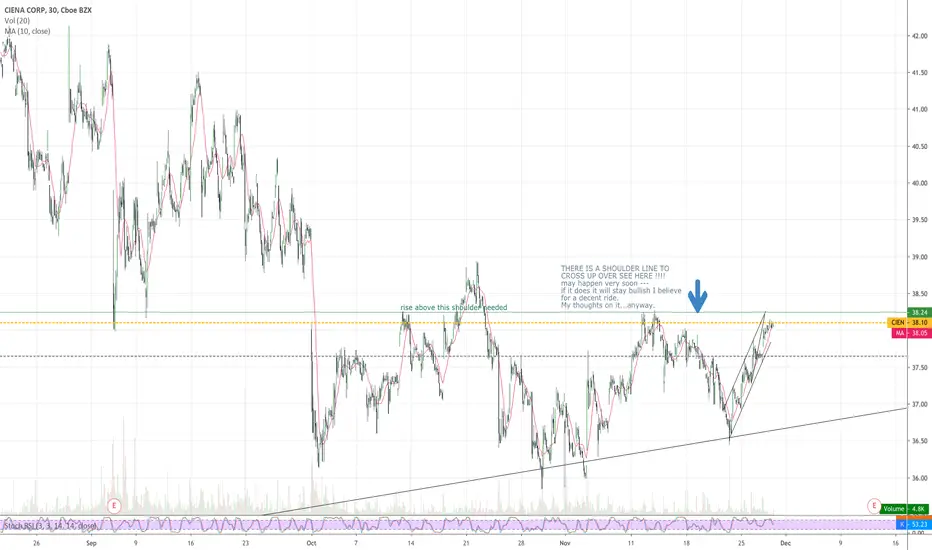Click the blue down arrow annotation
Screen dimensions: 932x550
[697, 296]
